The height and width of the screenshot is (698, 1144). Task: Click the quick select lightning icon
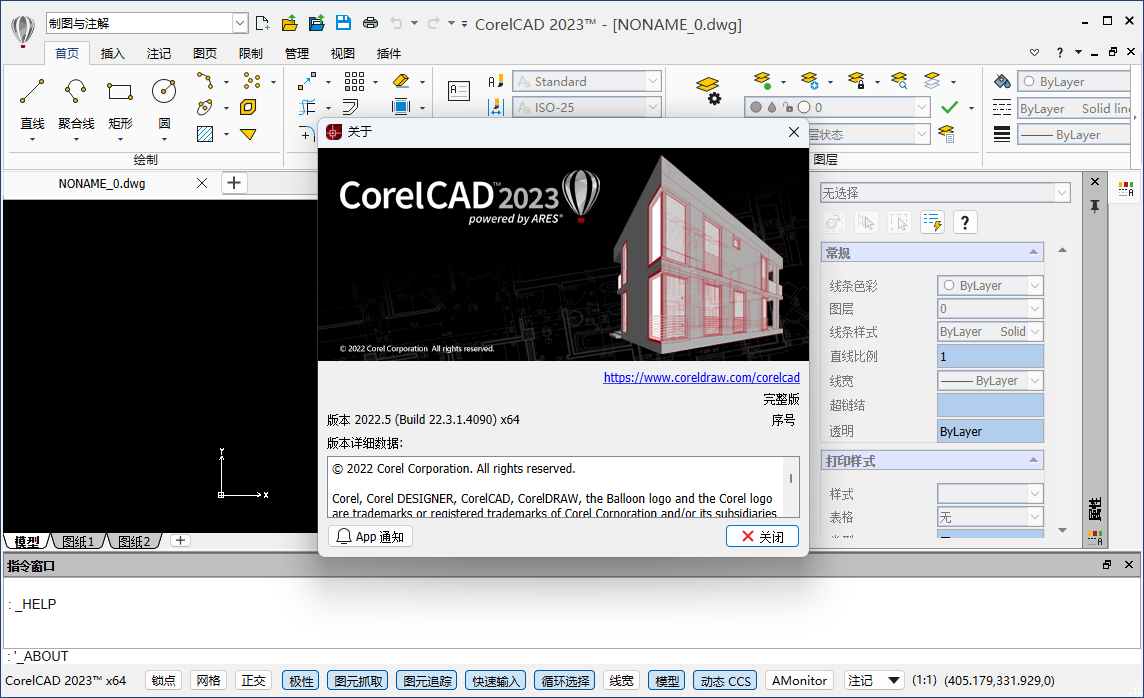932,222
